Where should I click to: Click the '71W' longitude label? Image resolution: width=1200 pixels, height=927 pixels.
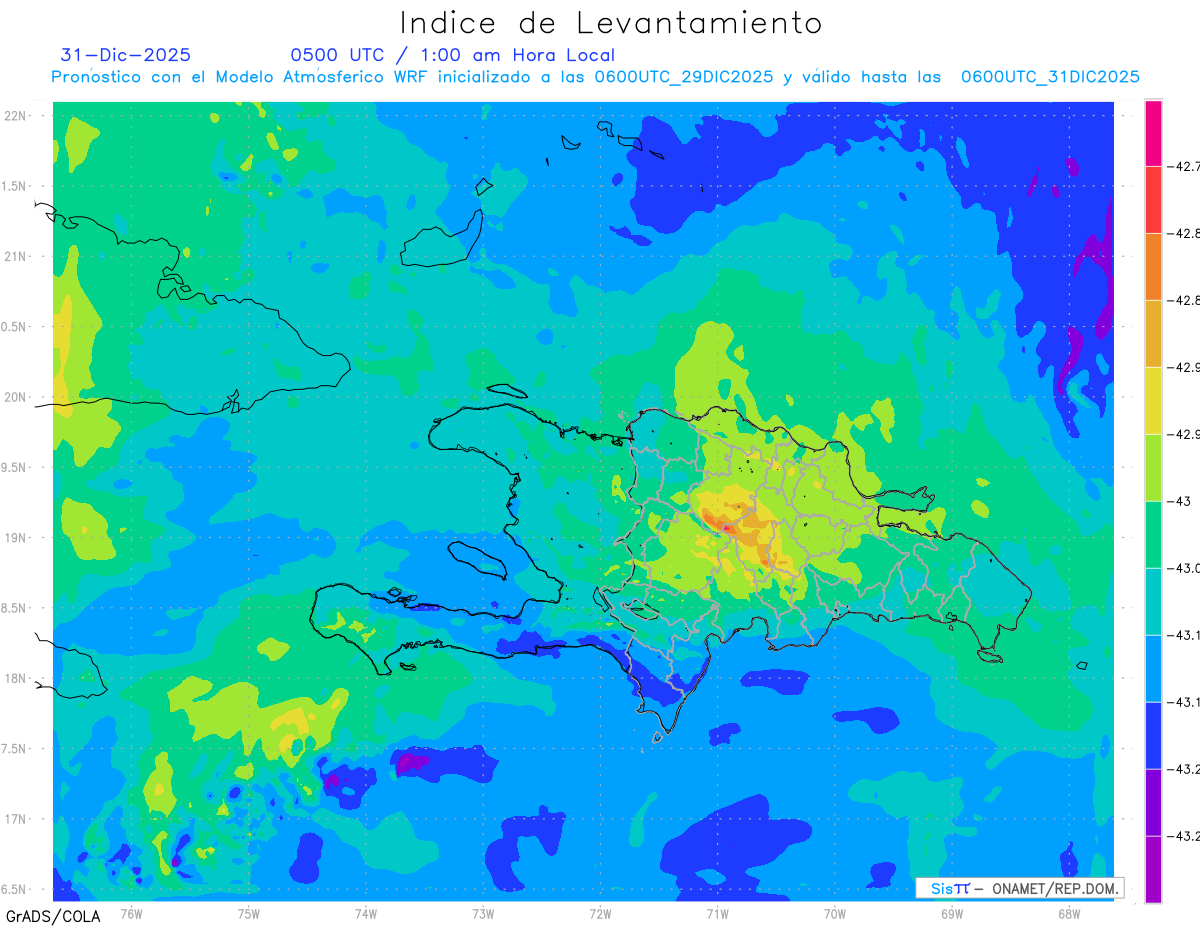click(717, 913)
